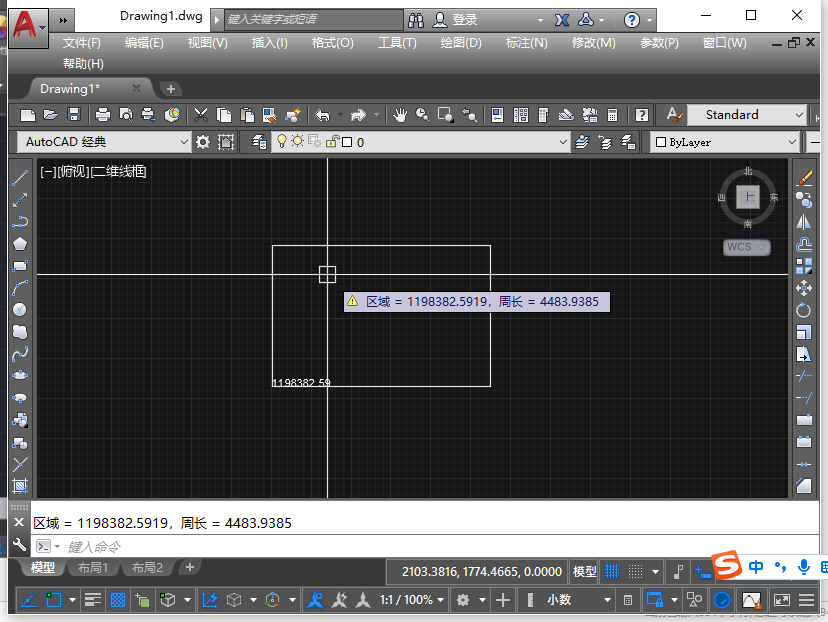This screenshot has height=622, width=828.
Task: Expand the undo history dropdown arrow
Action: click(340, 115)
